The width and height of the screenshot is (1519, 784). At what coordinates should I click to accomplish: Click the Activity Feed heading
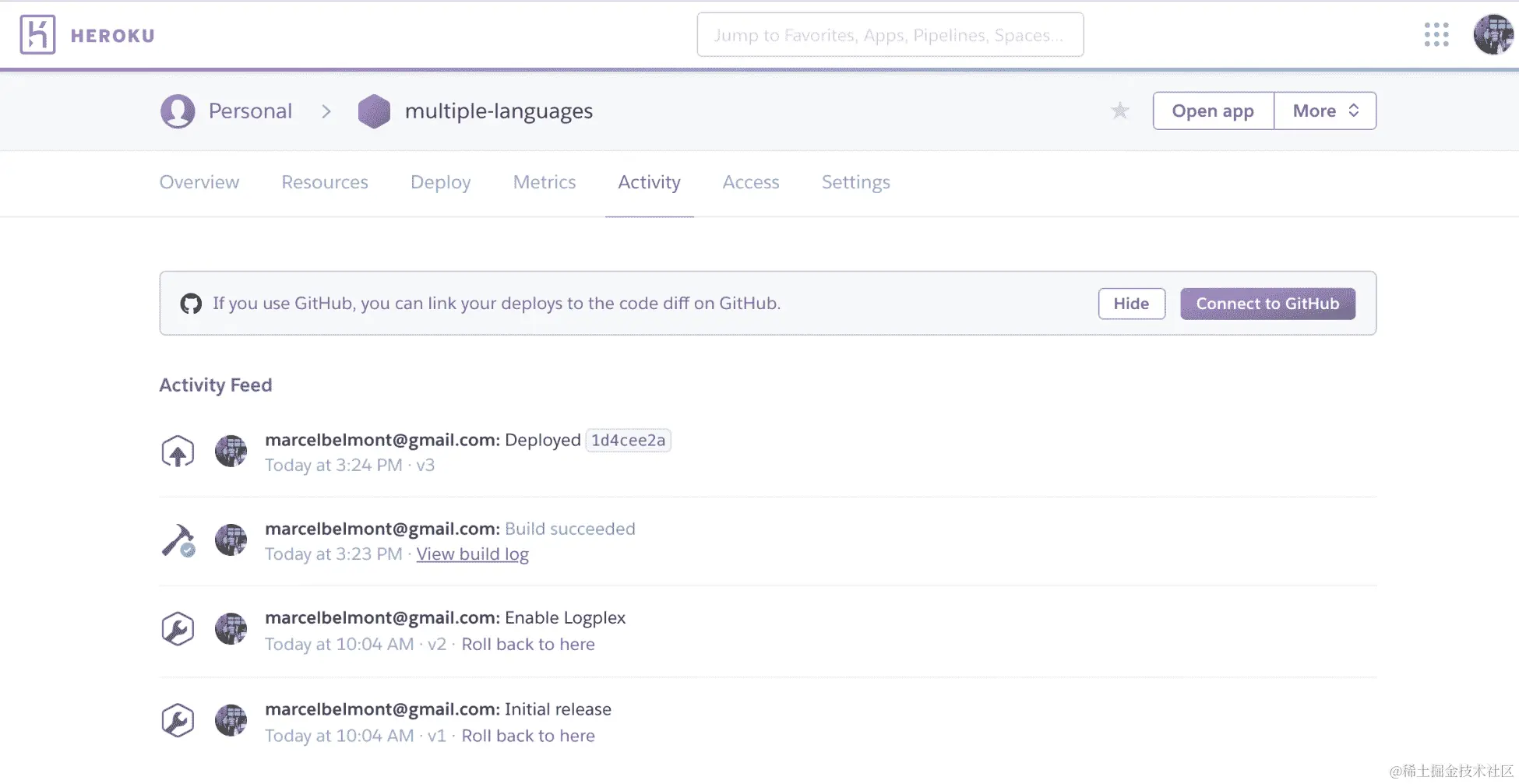click(x=216, y=385)
